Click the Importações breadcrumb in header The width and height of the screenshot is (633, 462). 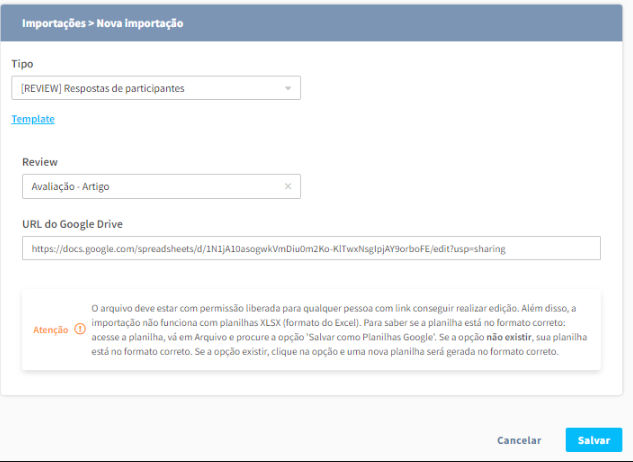(x=54, y=23)
